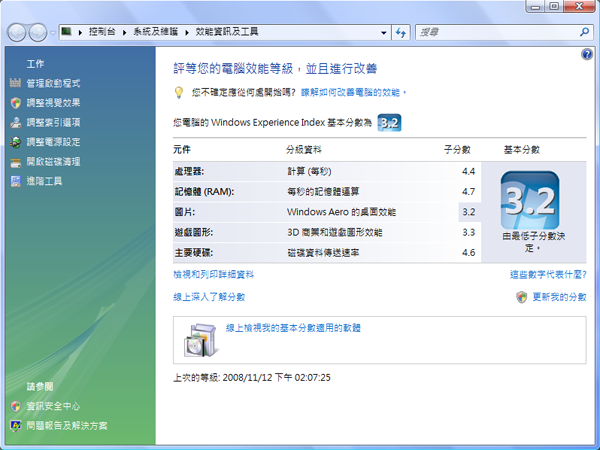Select the 效能資訊及工具 breadcrumb

coord(227,32)
